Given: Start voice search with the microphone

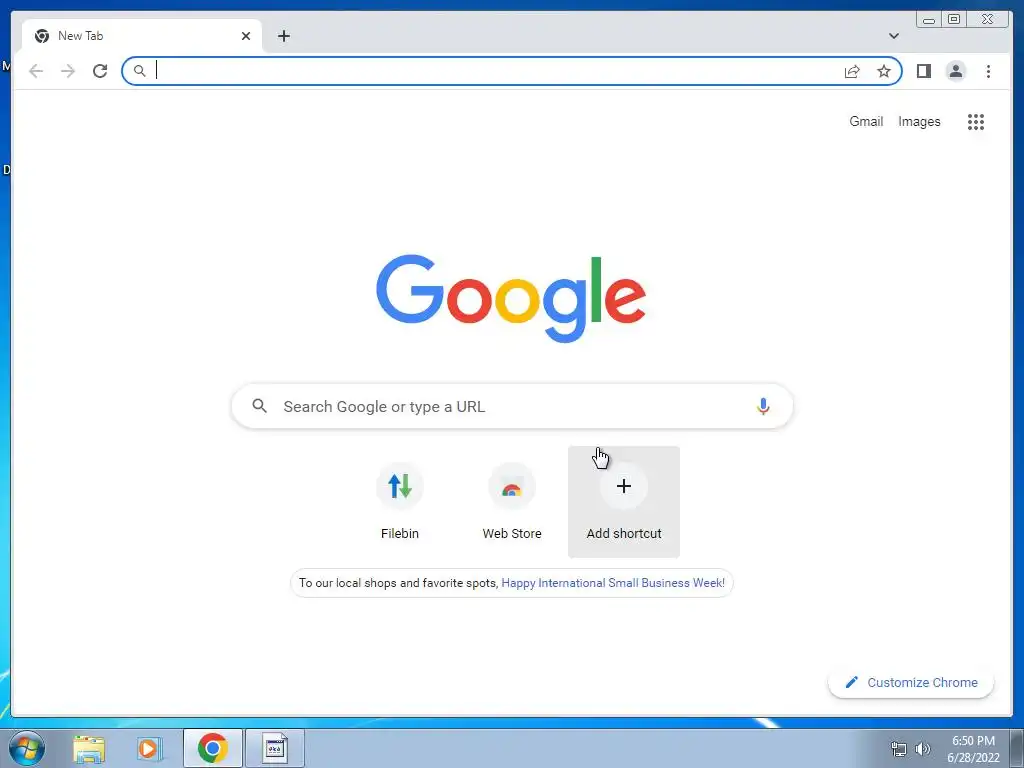Looking at the screenshot, I should [x=763, y=406].
